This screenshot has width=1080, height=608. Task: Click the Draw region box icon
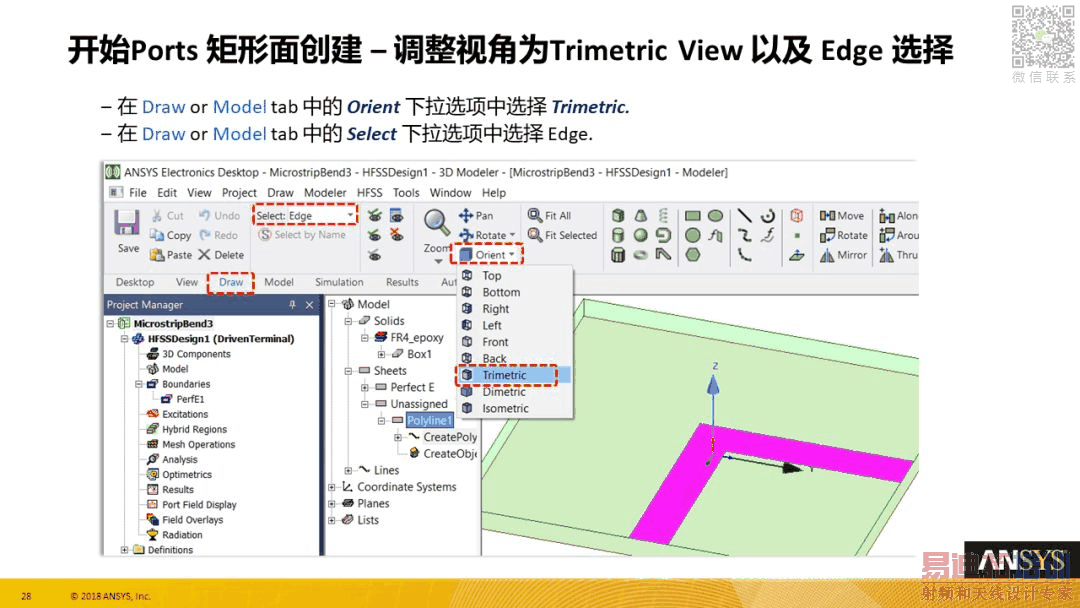coord(797,216)
